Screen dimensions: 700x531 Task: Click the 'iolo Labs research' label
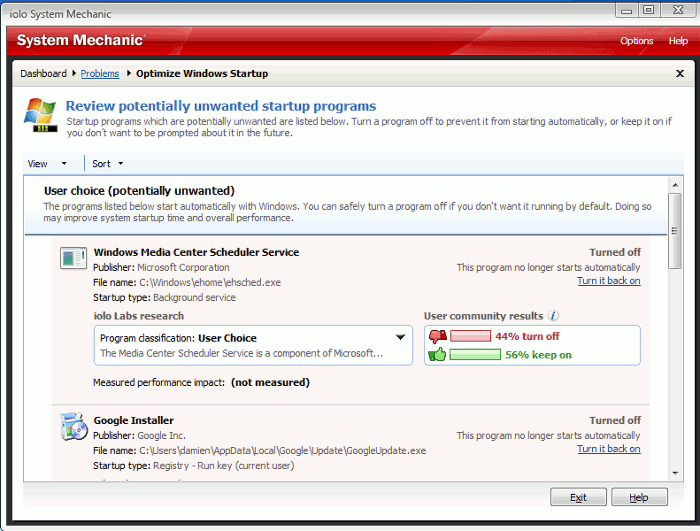click(138, 316)
